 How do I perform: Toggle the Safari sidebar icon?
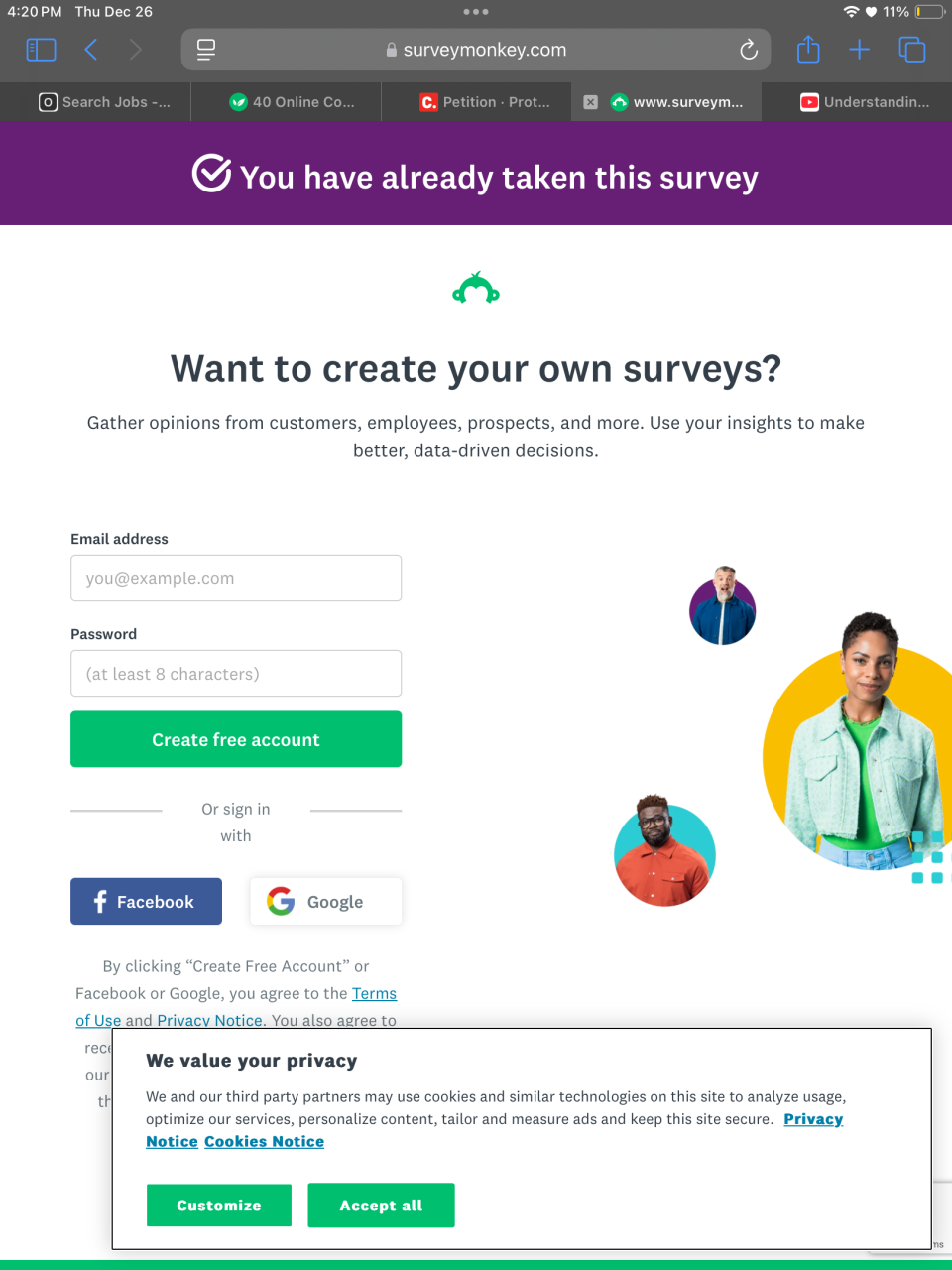tap(41, 50)
